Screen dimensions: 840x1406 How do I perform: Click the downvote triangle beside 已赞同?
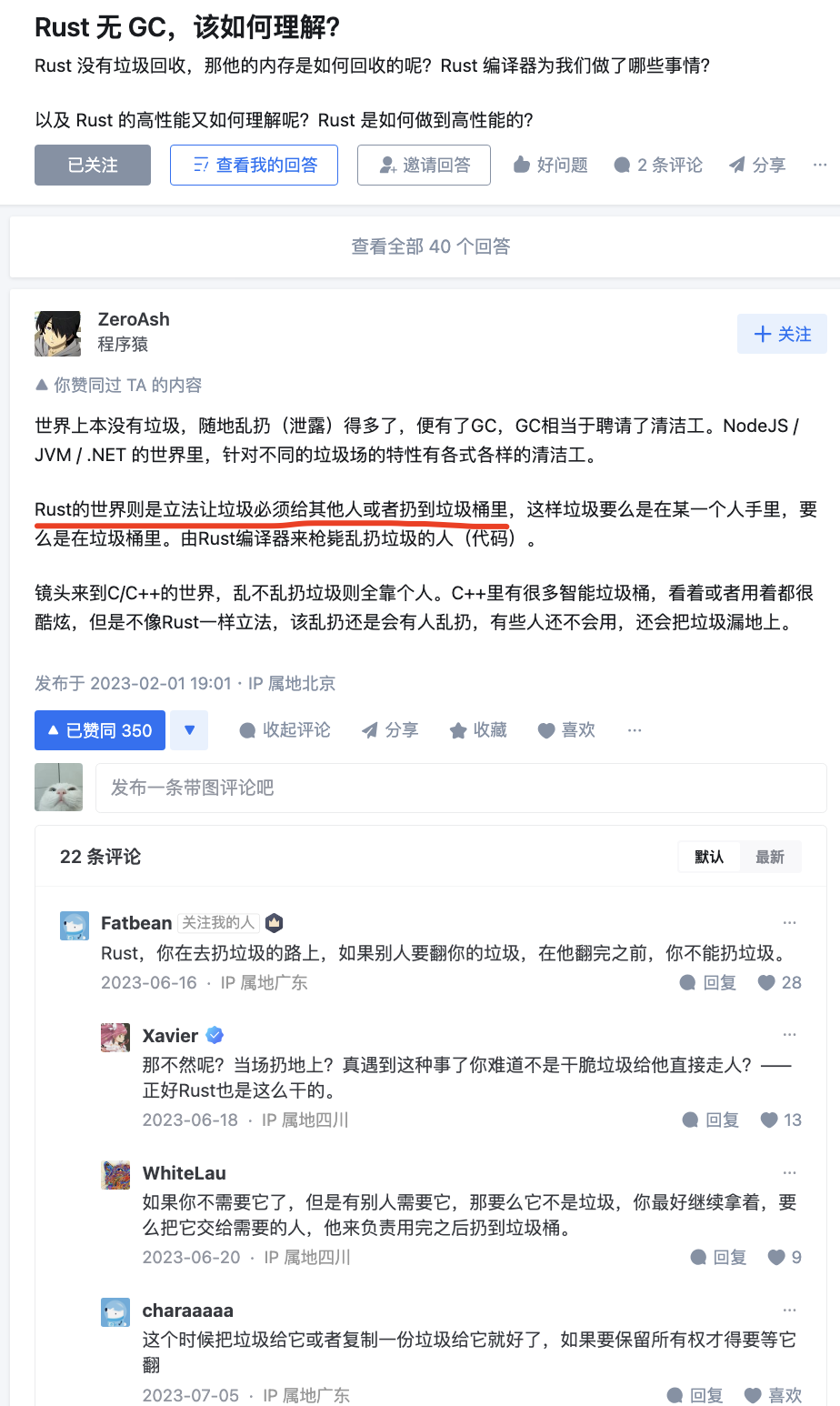click(189, 730)
